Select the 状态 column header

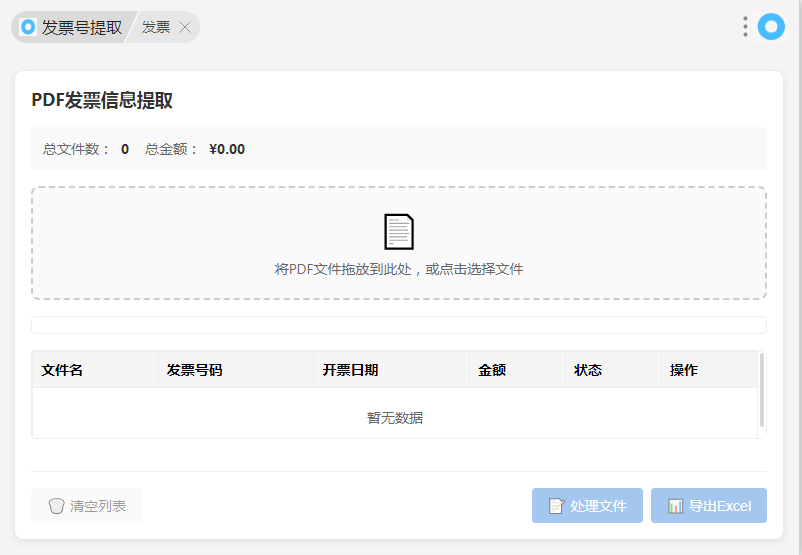click(613, 370)
